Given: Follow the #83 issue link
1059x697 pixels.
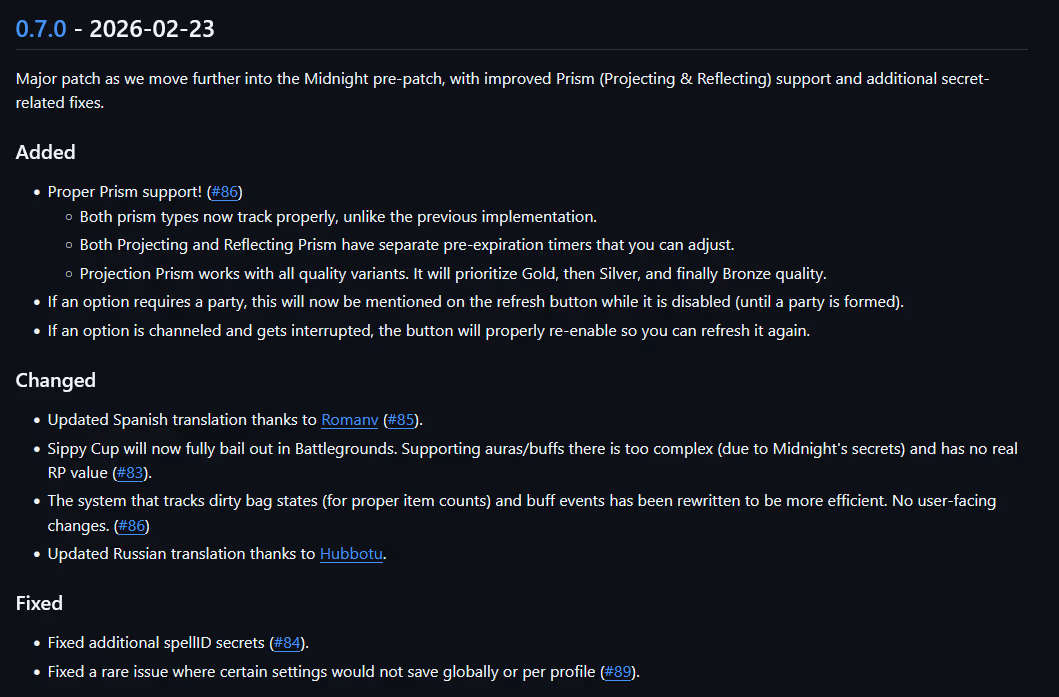Looking at the screenshot, I should click(x=132, y=473).
